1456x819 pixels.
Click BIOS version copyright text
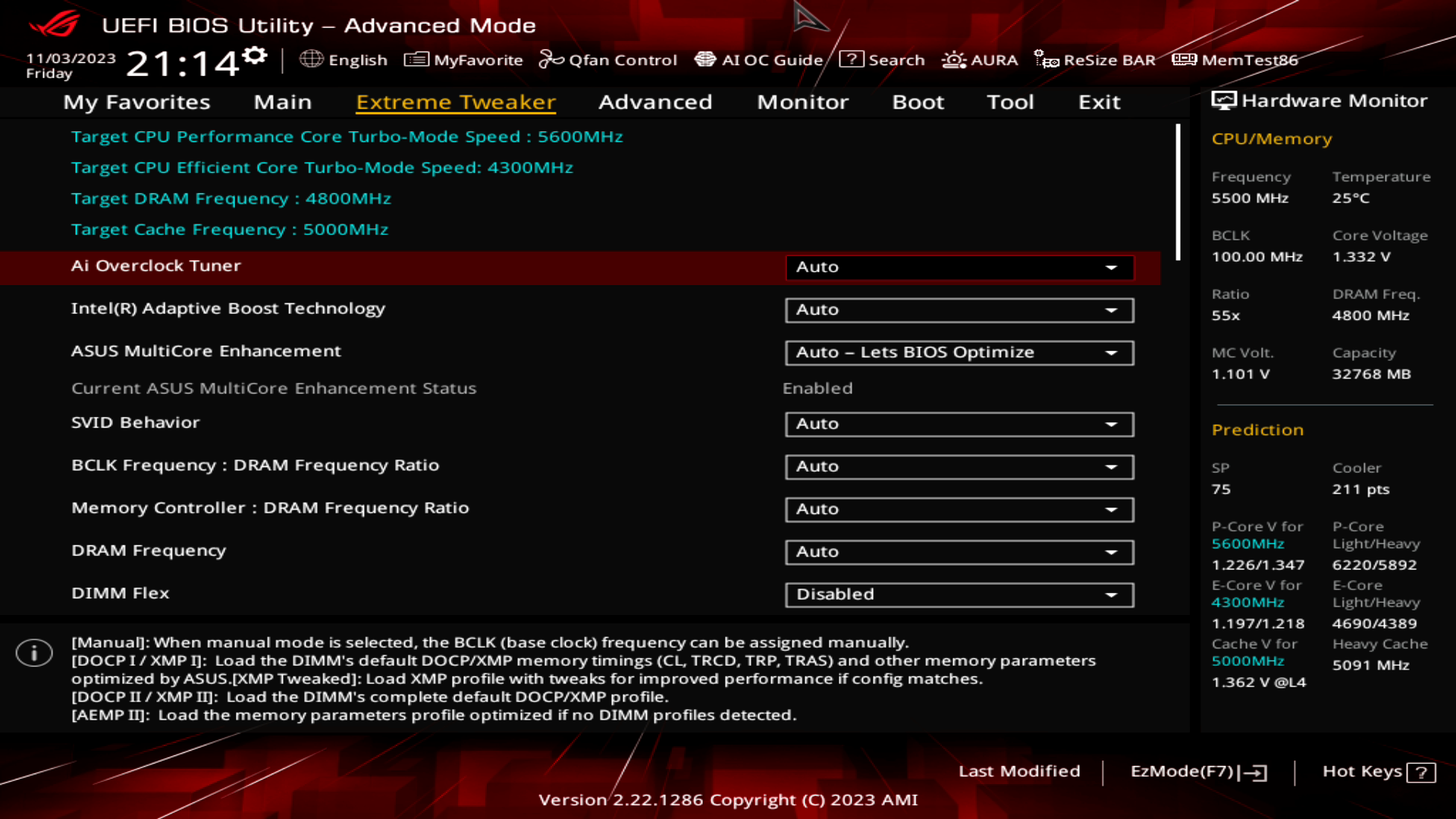728,800
